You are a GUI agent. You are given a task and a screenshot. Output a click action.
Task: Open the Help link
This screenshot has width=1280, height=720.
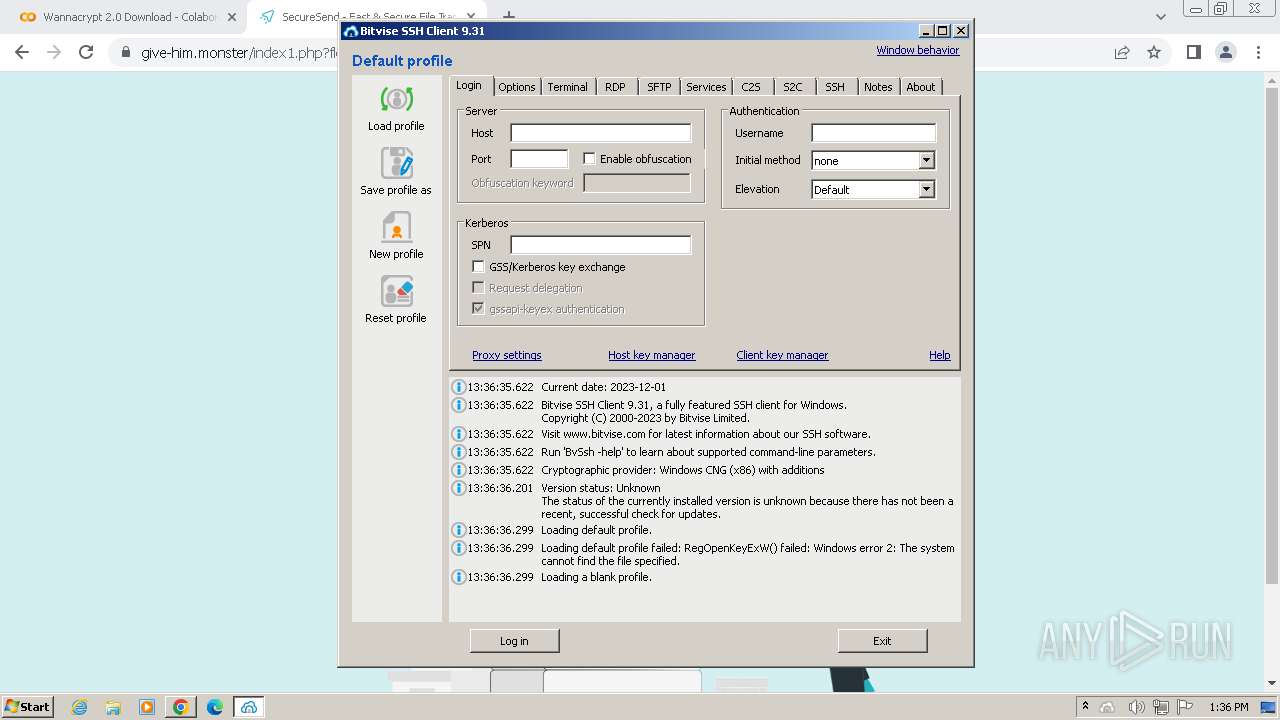[939, 355]
